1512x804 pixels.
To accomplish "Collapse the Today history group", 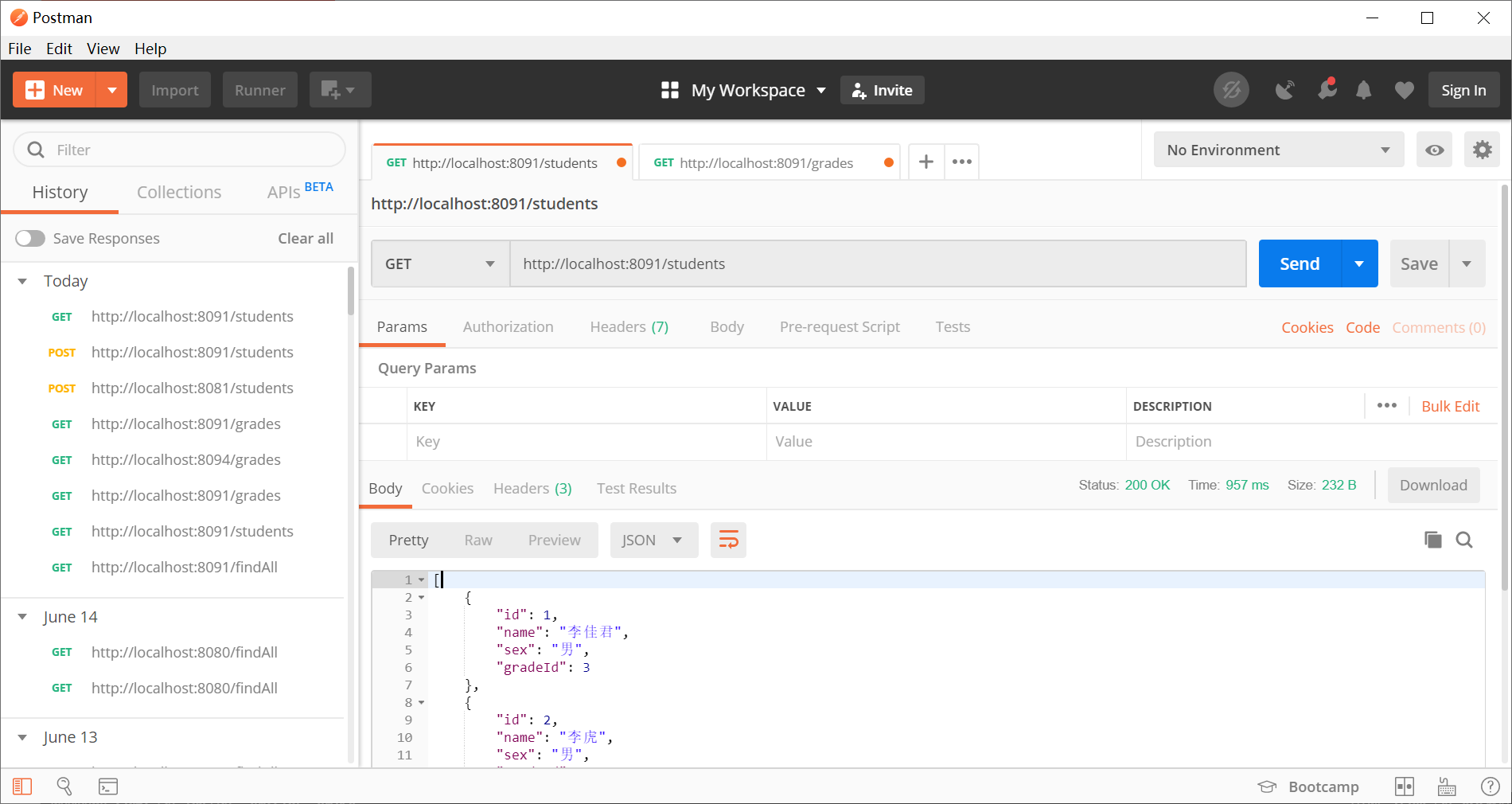I will (x=22, y=281).
